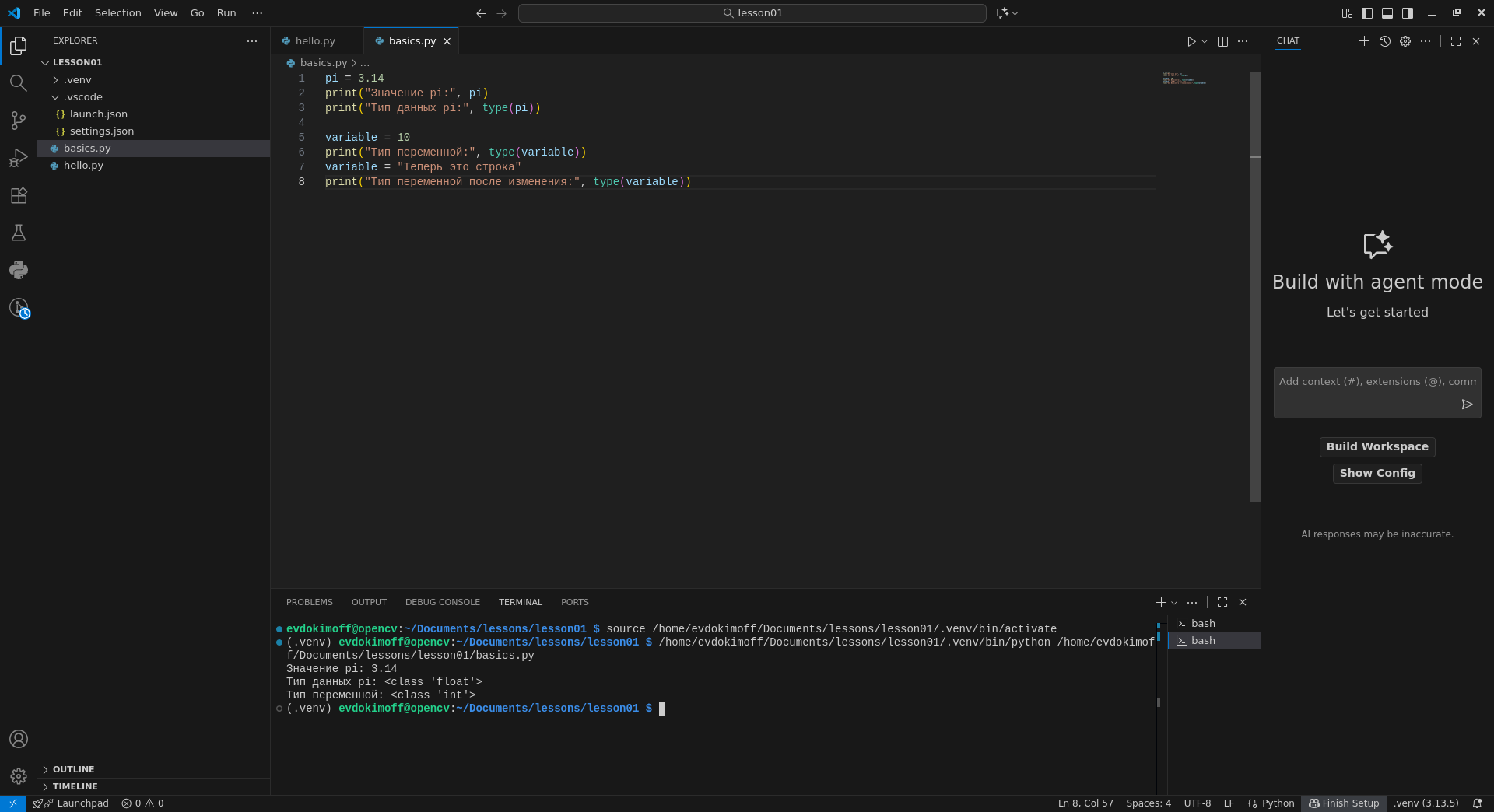The width and height of the screenshot is (1494, 812).
Task: Split the editor to the right
Action: (x=1222, y=41)
